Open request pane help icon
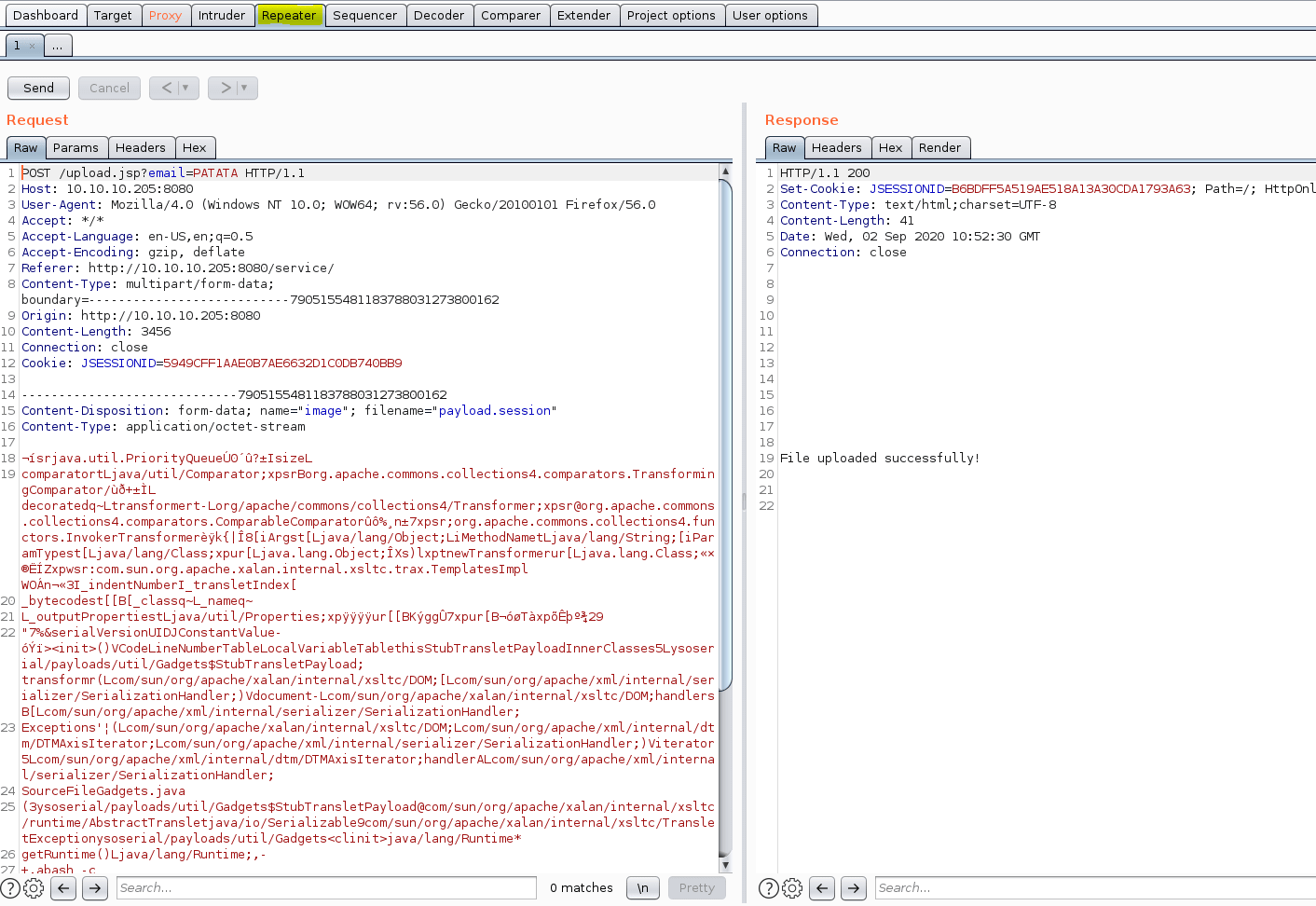This screenshot has height=906, width=1316. tap(9, 888)
